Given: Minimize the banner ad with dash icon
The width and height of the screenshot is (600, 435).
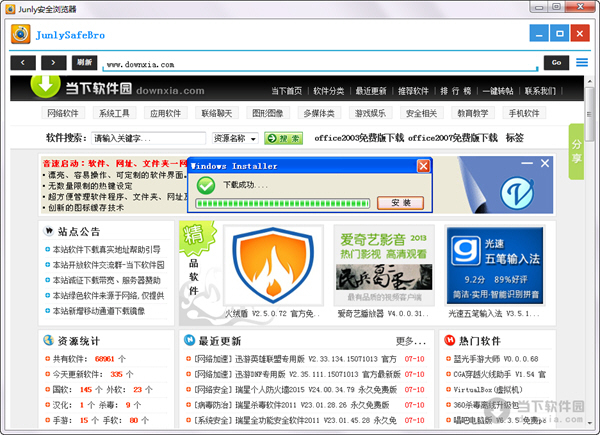Looking at the screenshot, I should click(527, 163).
